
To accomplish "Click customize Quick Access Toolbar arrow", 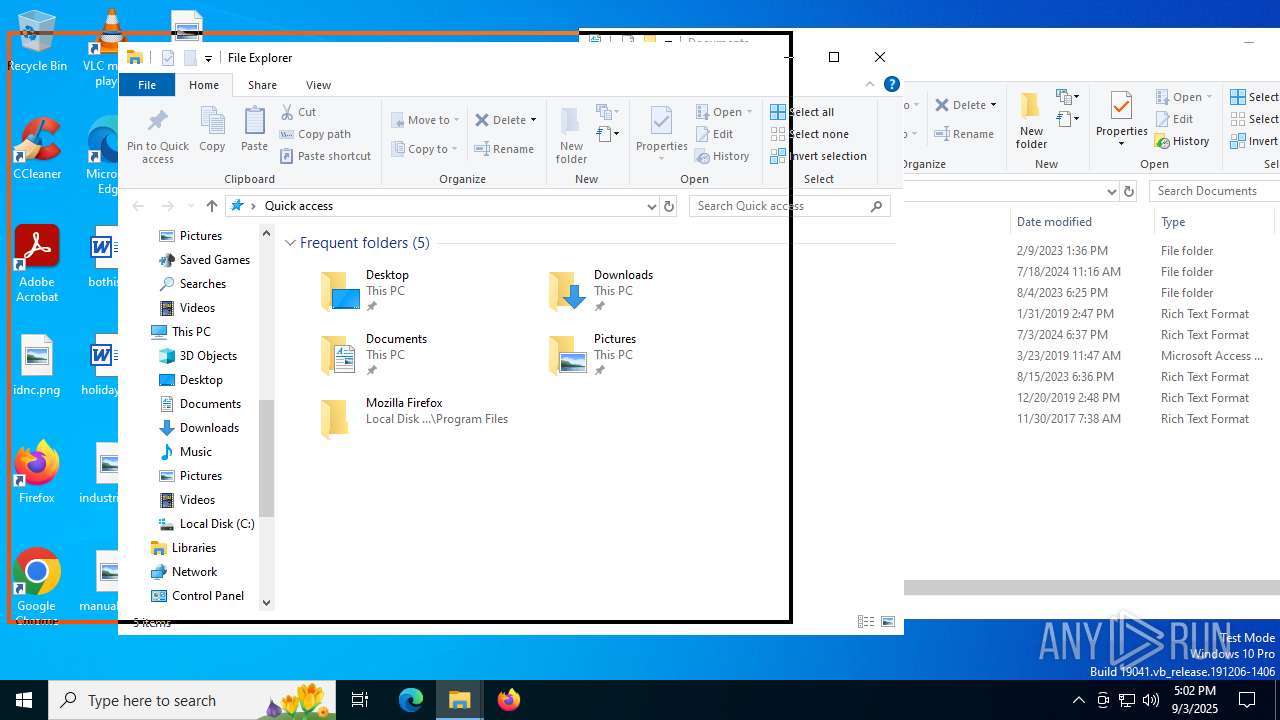I will (x=208, y=58).
